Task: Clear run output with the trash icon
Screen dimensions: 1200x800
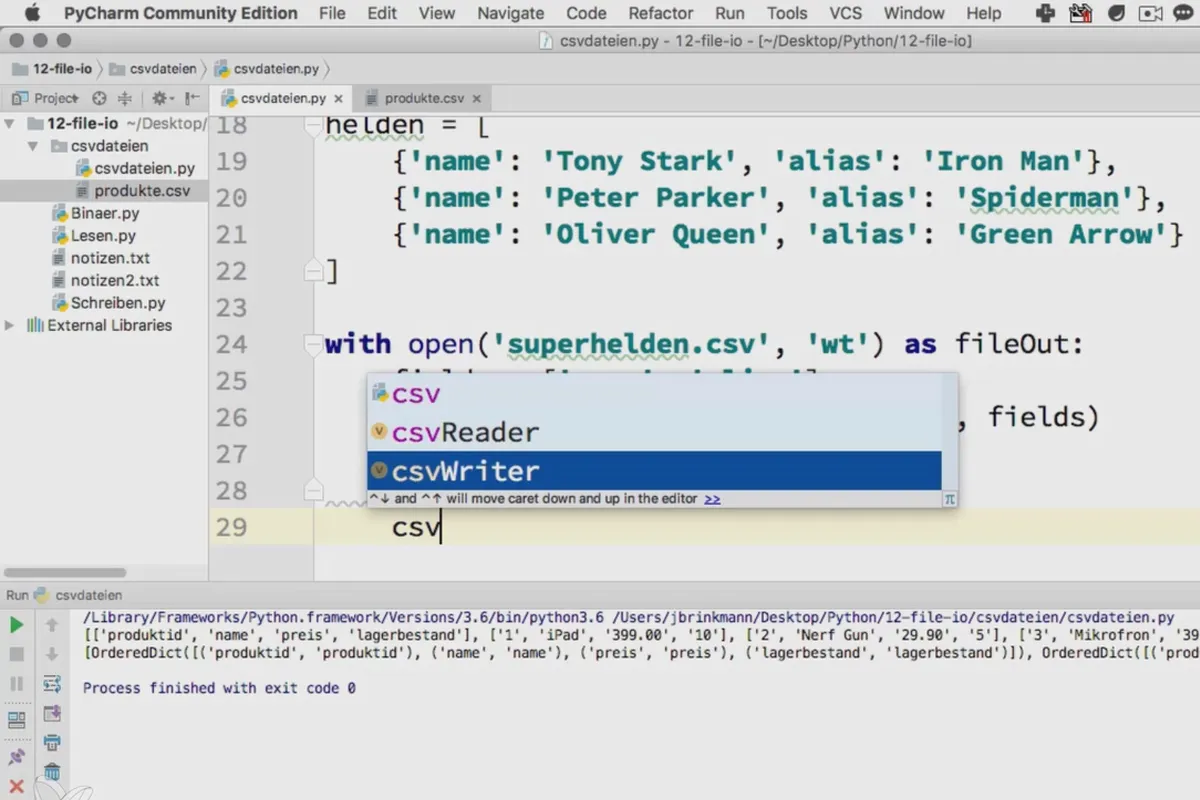Action: 52,772
